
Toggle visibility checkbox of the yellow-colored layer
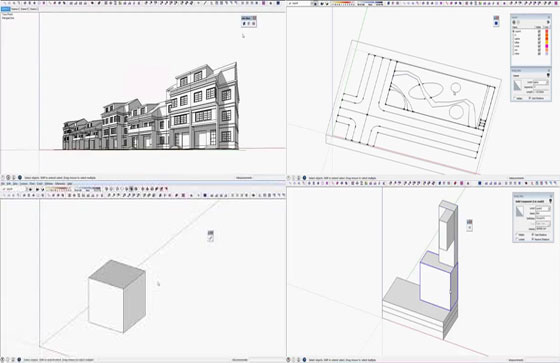tap(539, 43)
